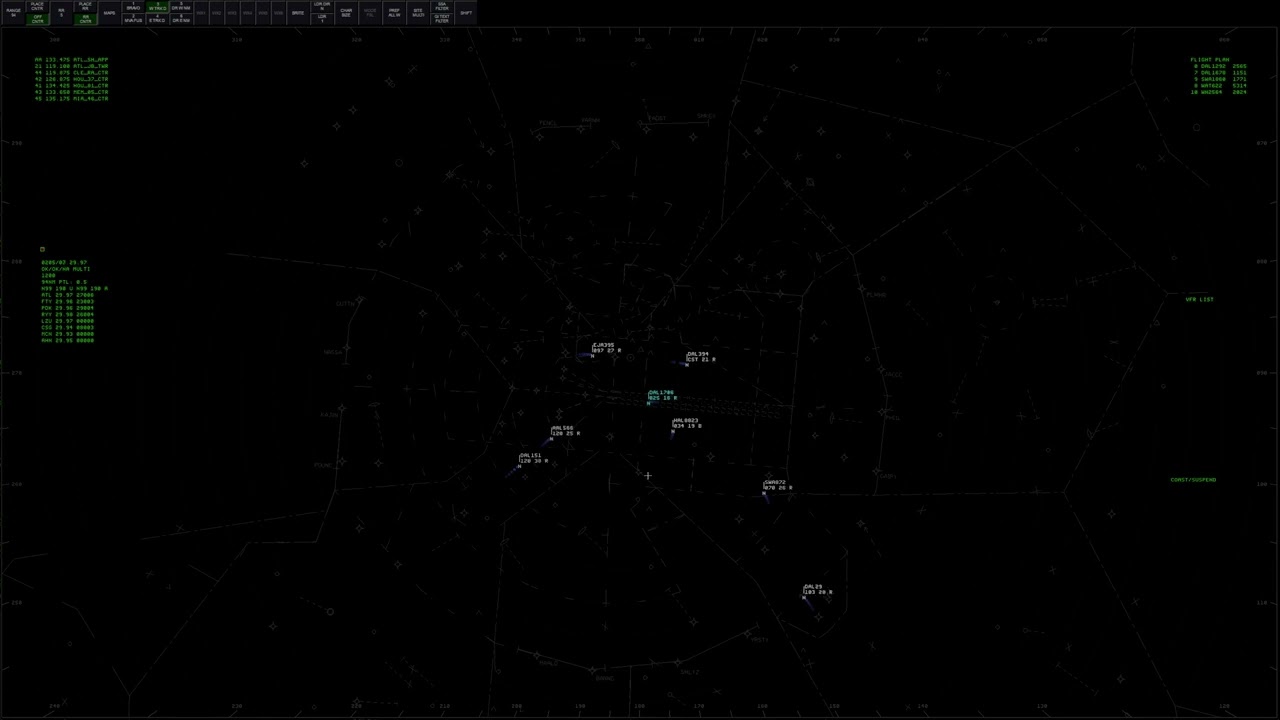Screen dimensions: 1280x720
Task: Toggle map 6 DR E NM
Action: tap(181, 18)
